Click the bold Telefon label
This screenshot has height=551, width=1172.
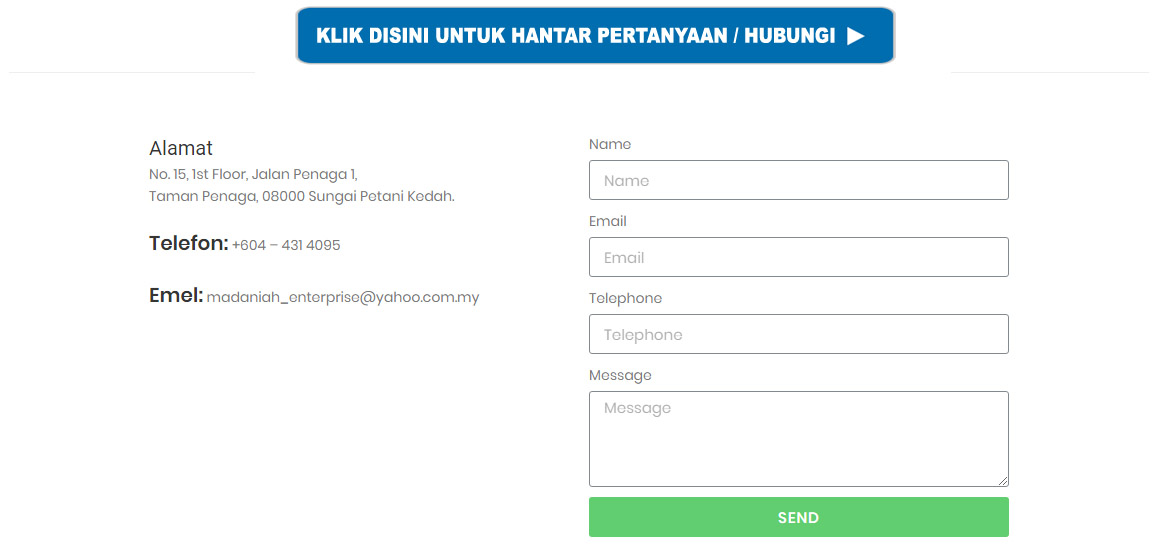(189, 243)
